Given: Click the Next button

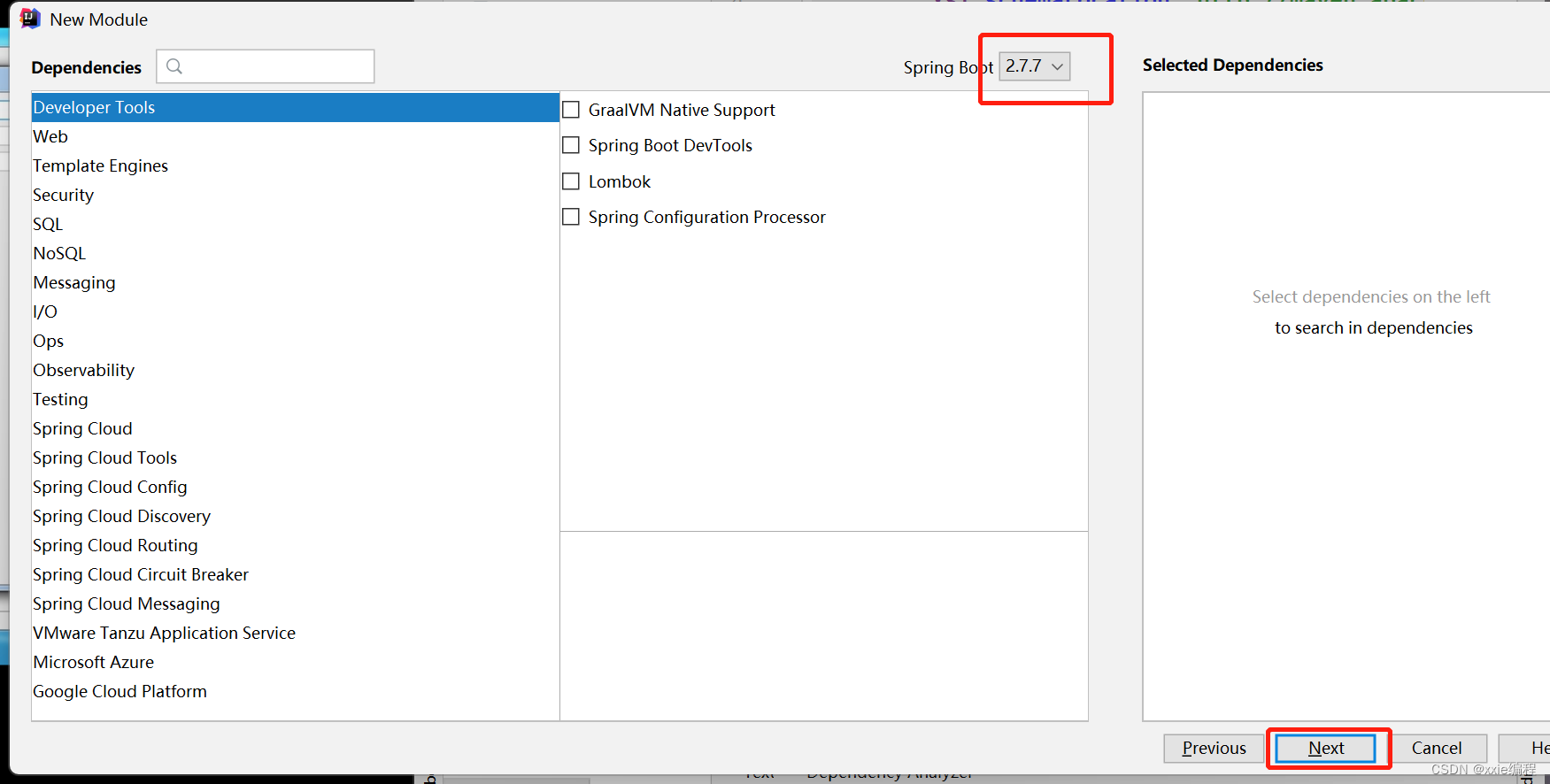Looking at the screenshot, I should 1326,748.
